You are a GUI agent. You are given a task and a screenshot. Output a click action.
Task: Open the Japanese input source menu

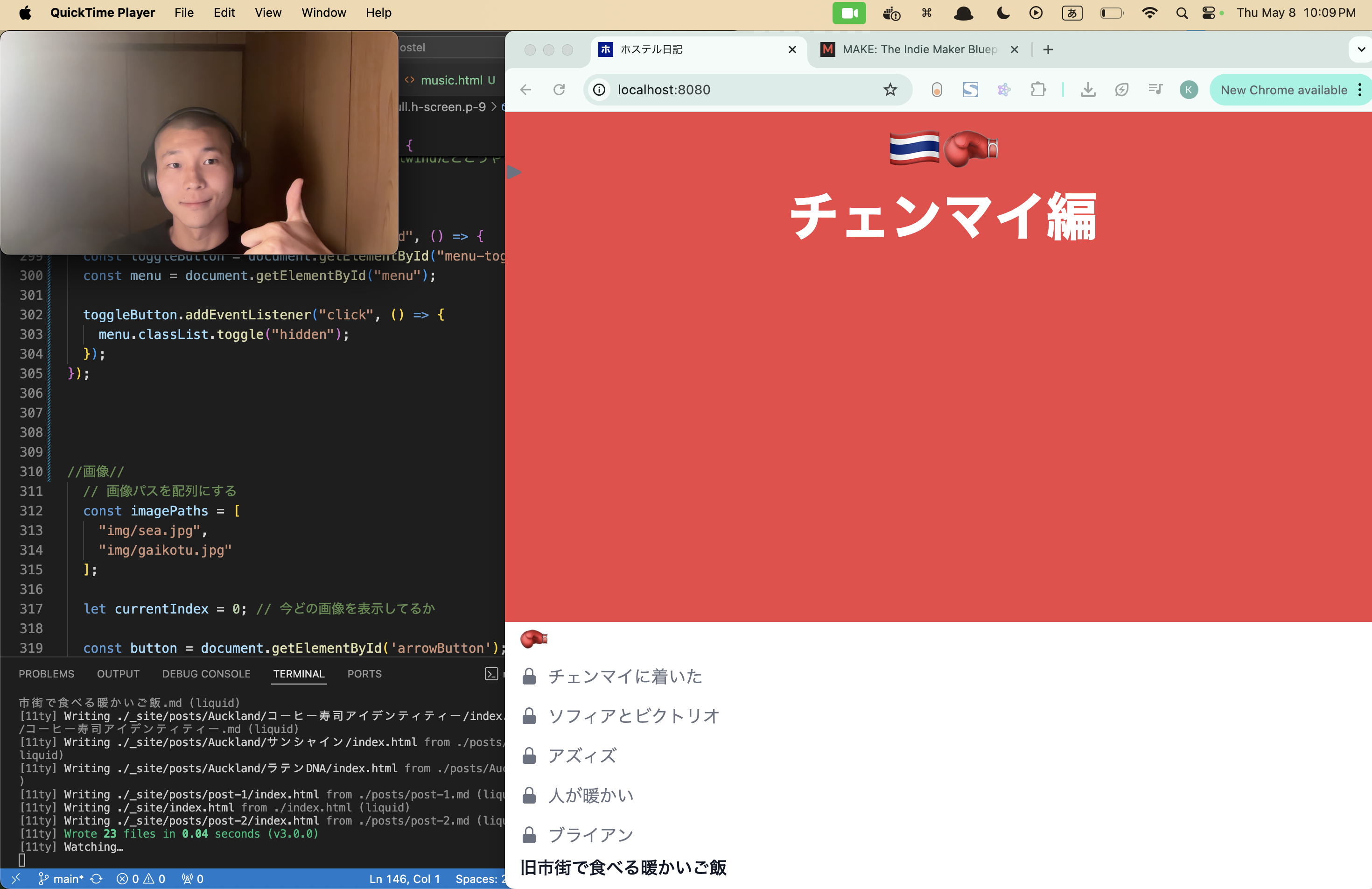click(x=1071, y=13)
